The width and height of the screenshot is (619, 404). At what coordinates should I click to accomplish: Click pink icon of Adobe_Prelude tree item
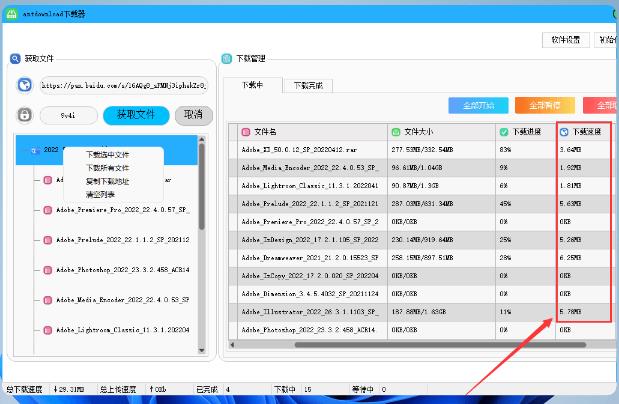point(48,240)
